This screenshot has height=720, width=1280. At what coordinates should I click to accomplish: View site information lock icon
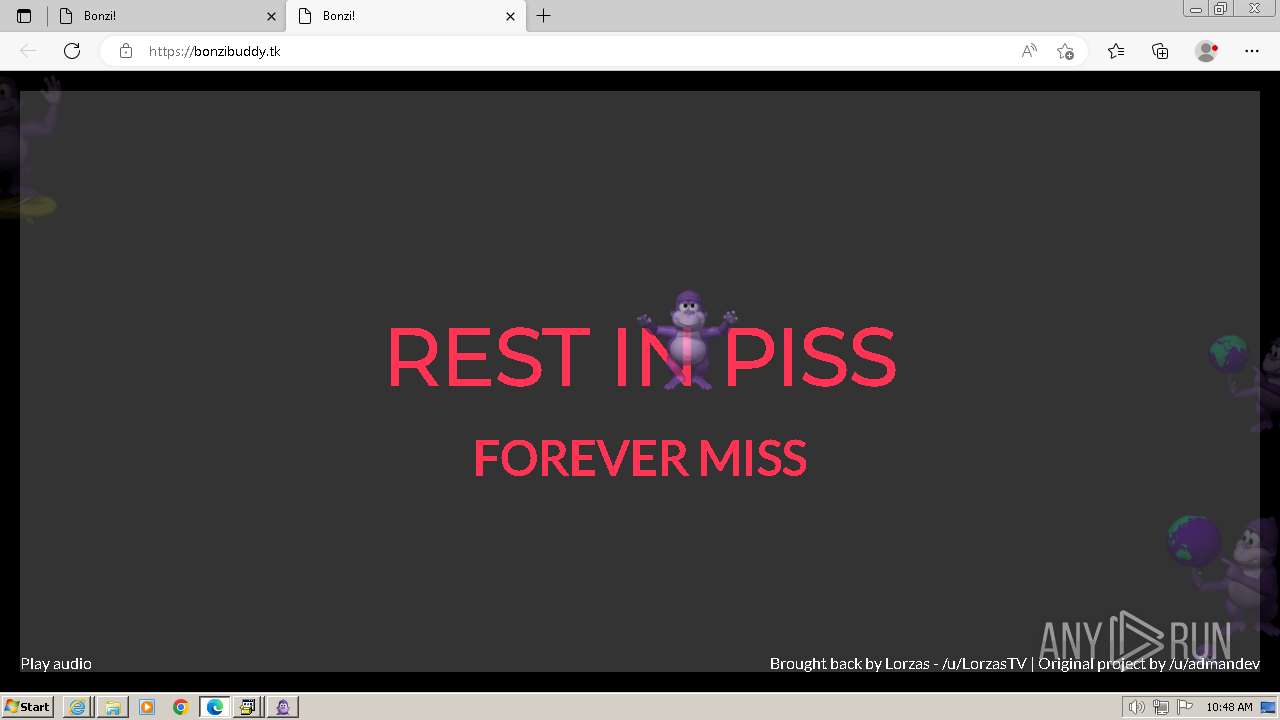click(x=126, y=51)
